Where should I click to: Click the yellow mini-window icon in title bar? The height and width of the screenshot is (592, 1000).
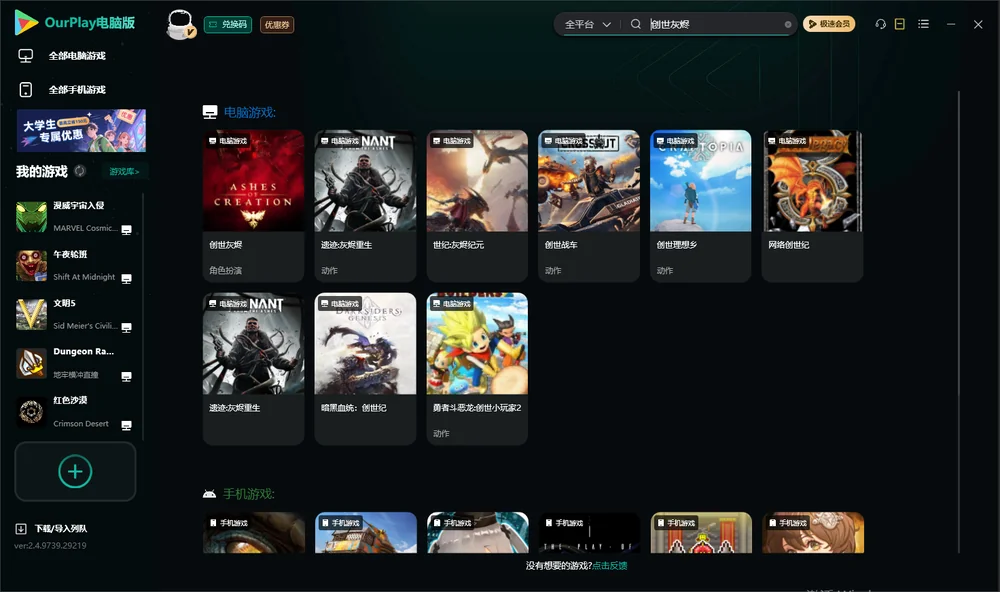[x=900, y=24]
